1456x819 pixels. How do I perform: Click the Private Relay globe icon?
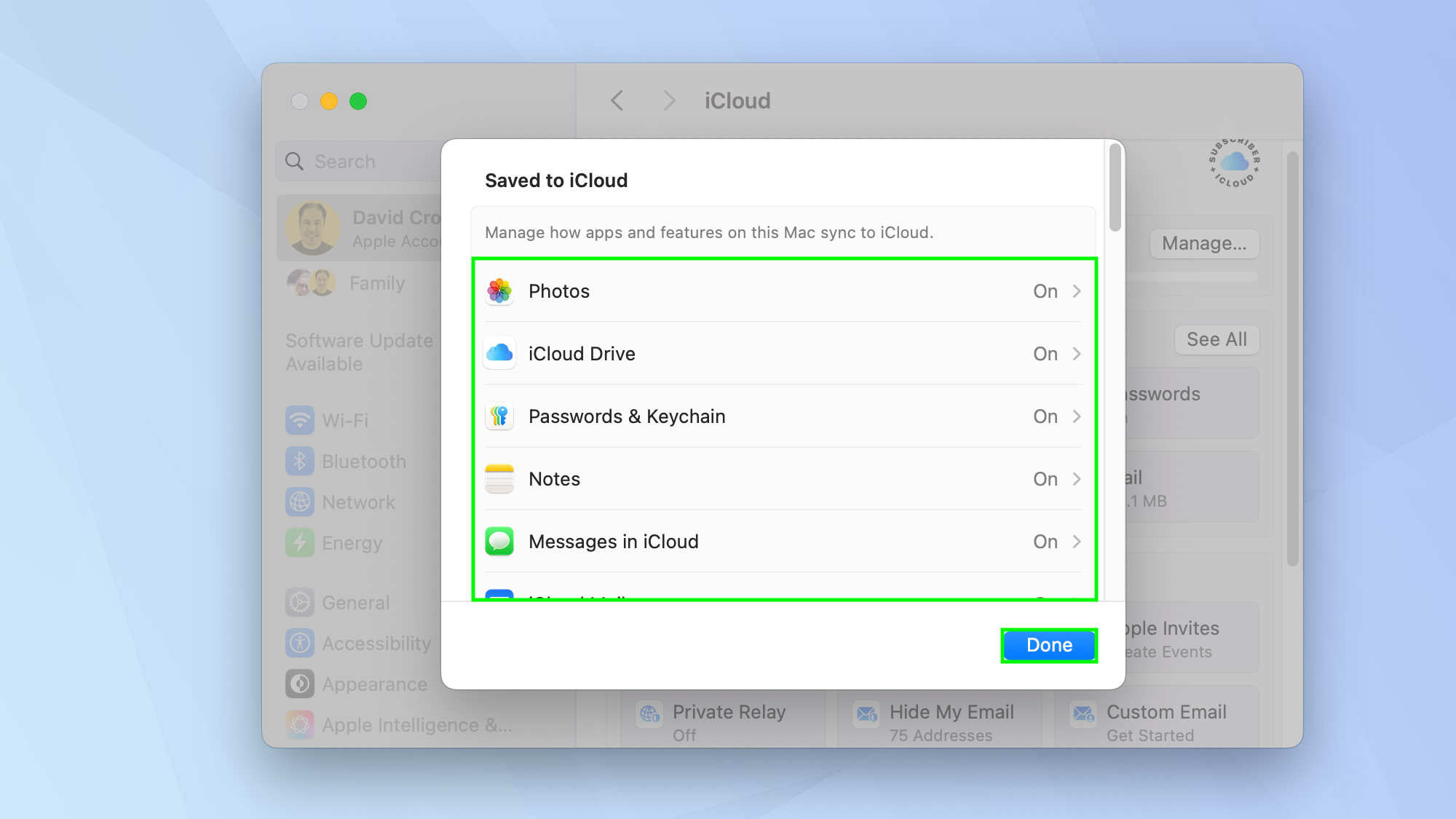649,714
